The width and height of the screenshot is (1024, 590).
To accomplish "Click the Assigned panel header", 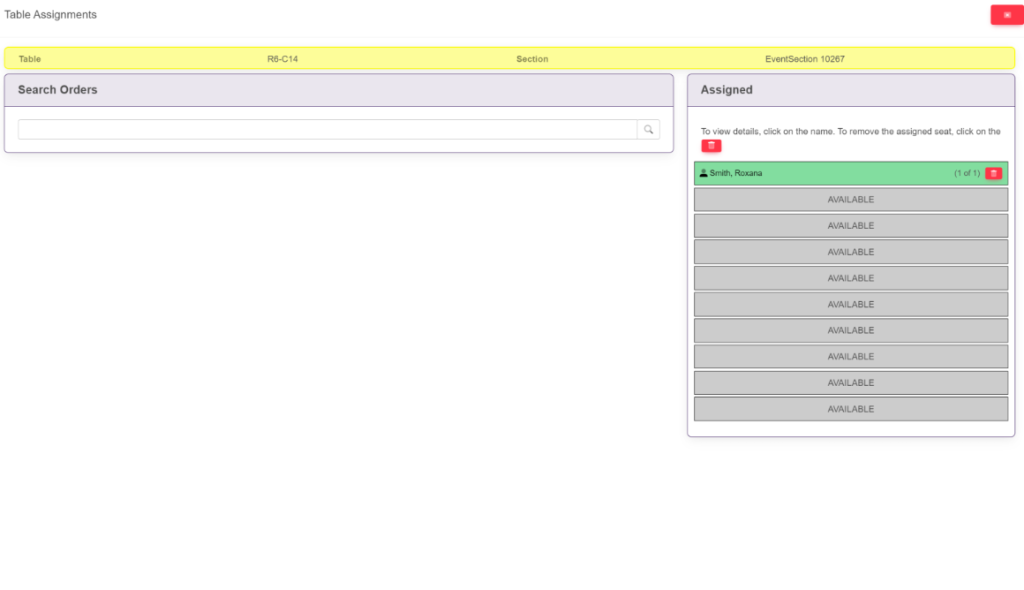I will click(x=727, y=90).
